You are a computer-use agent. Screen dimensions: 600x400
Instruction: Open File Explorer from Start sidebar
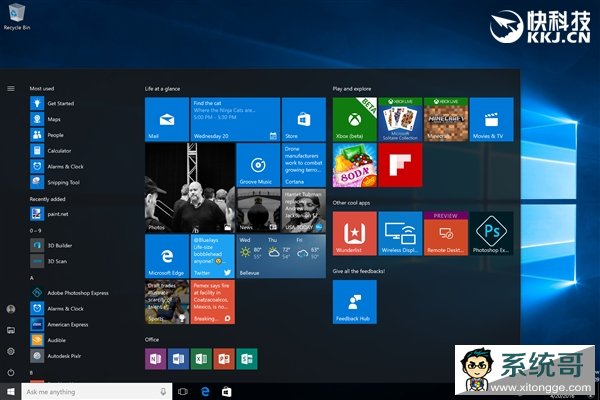[11, 330]
